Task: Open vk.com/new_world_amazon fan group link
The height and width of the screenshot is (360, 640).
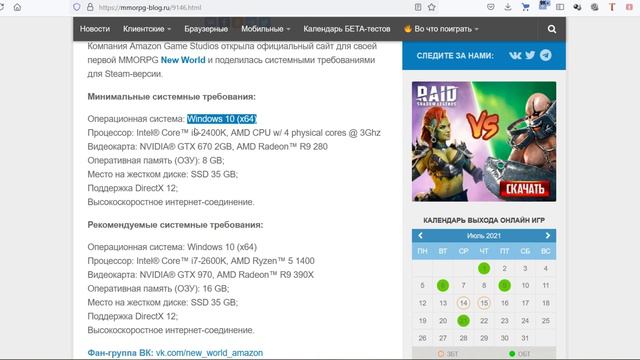Action: [209, 353]
